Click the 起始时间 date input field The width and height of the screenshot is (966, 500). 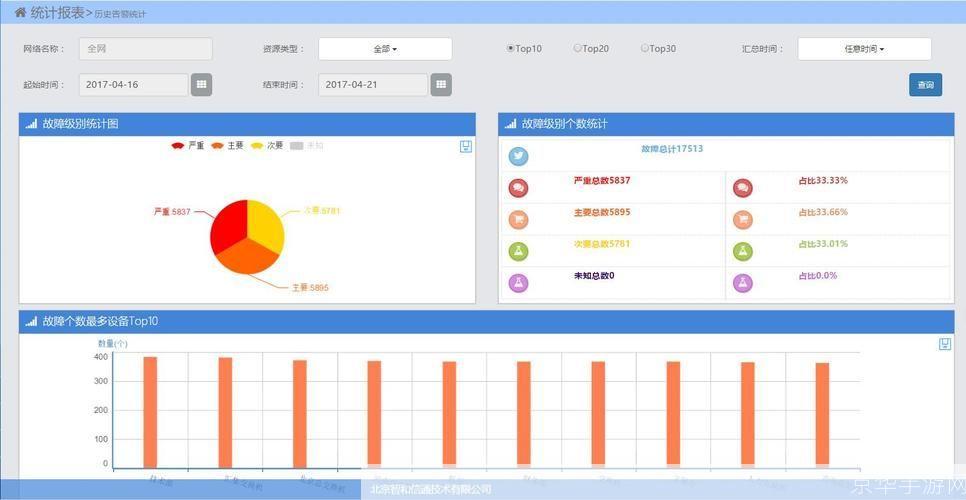pyautogui.click(x=133, y=85)
